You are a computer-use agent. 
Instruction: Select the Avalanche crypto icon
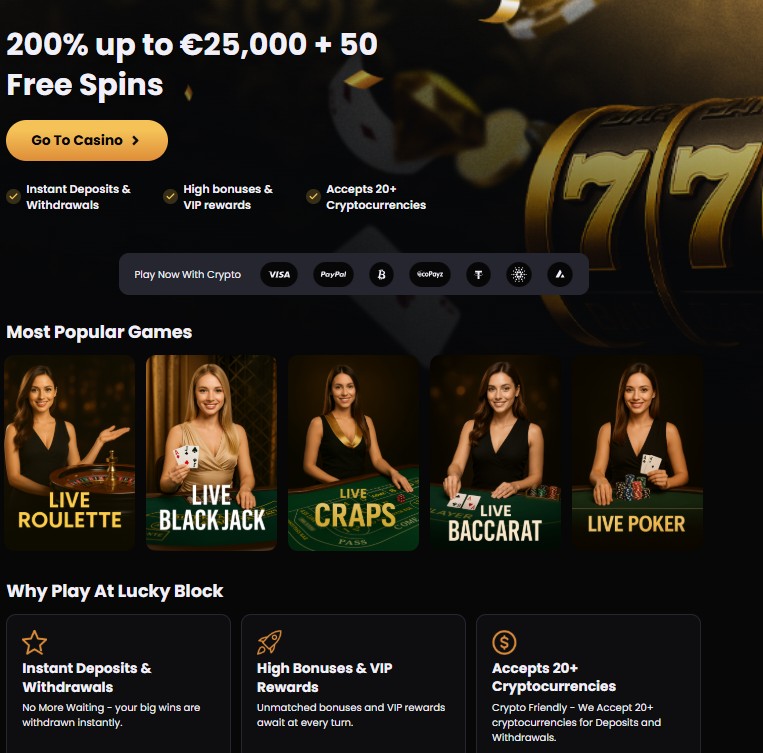click(560, 275)
